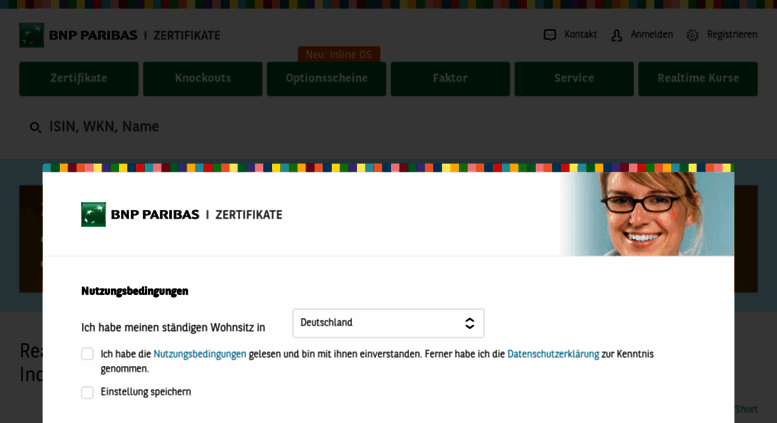Click the Kontakt chat icon

(550, 35)
